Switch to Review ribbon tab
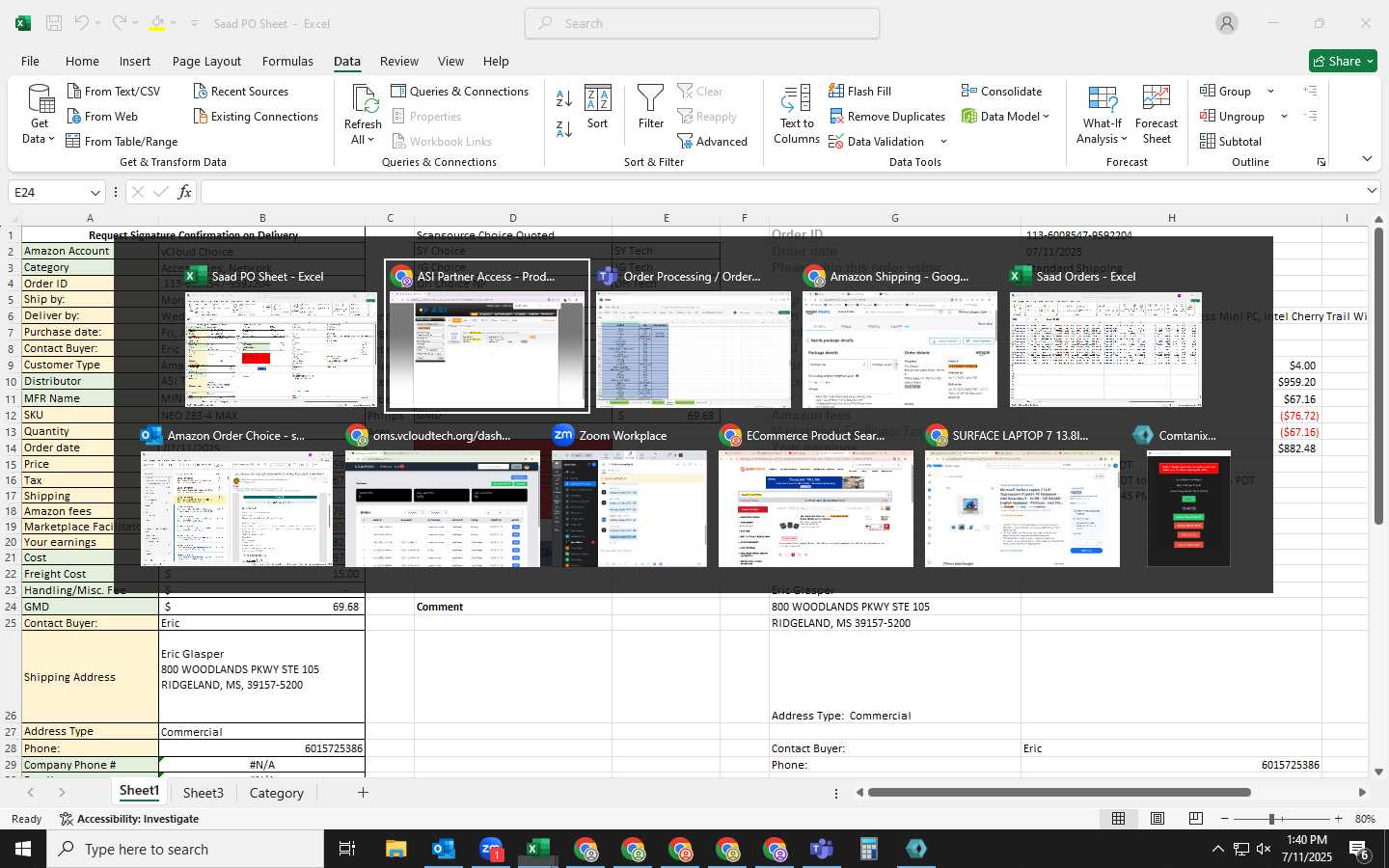 coord(399,61)
